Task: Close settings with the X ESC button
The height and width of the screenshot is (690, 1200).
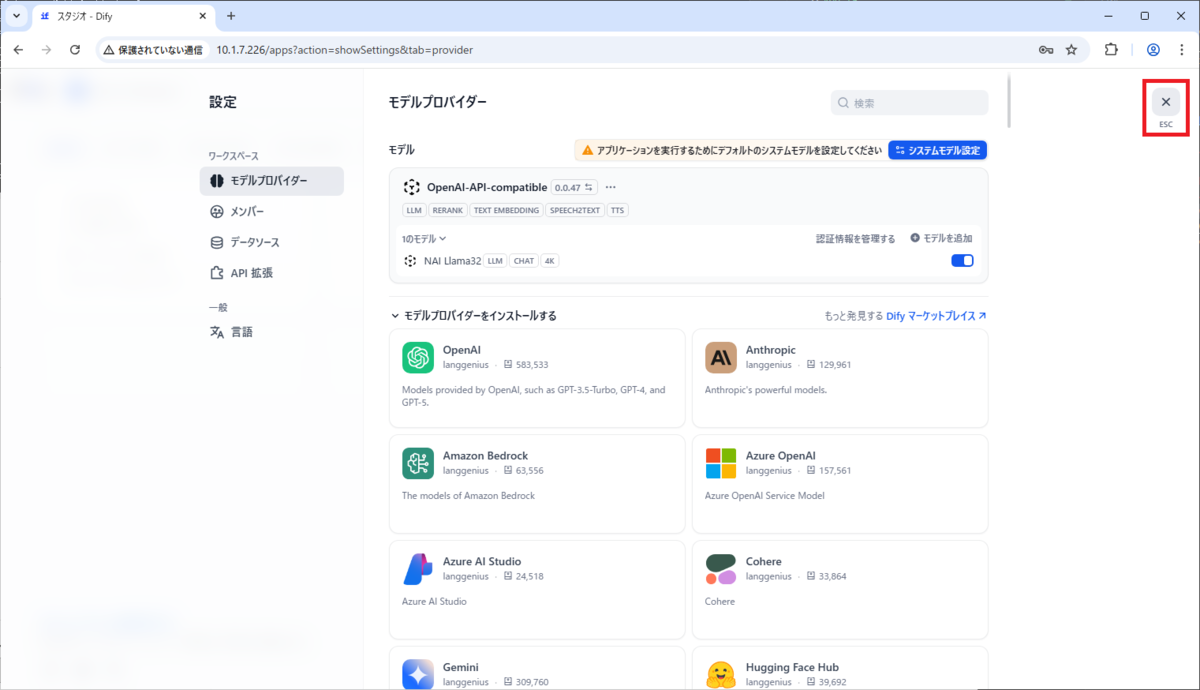Action: [x=1166, y=102]
